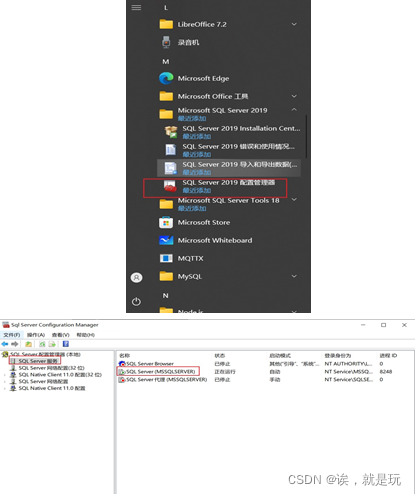The image size is (416, 496).
Task: Click the SQL Server 代理 (MSSQLSERVER) service icon
Action: (122, 380)
